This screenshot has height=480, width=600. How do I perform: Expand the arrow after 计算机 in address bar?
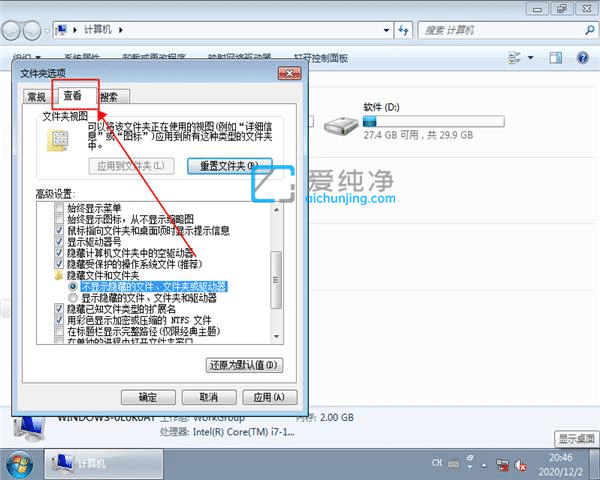[121, 30]
